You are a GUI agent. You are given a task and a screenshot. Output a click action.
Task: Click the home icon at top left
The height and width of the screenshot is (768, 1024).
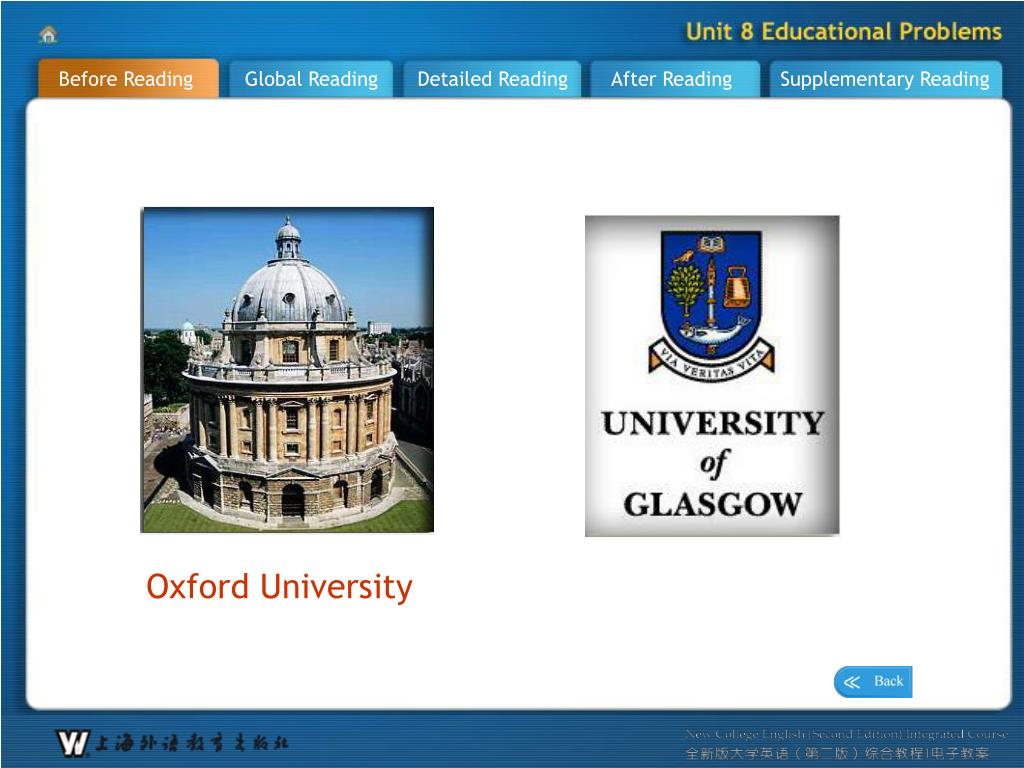click(x=48, y=34)
